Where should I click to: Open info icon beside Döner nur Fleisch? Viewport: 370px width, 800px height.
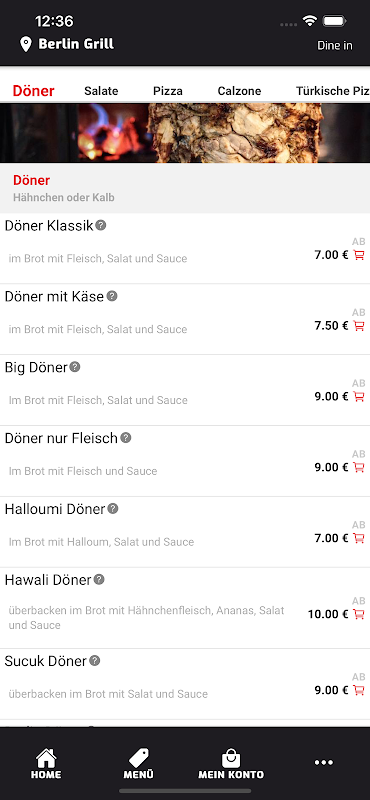click(x=126, y=438)
